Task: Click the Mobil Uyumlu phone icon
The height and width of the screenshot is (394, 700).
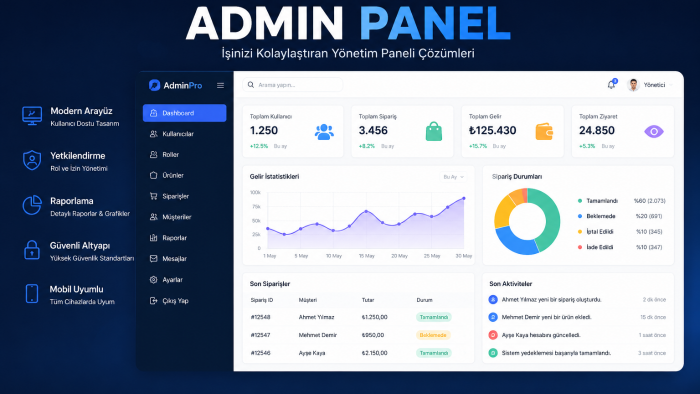Action: (x=32, y=294)
